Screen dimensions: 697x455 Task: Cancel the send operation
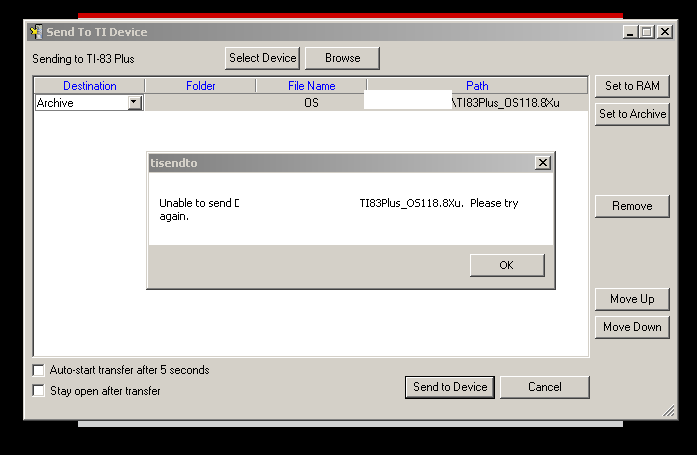point(545,387)
